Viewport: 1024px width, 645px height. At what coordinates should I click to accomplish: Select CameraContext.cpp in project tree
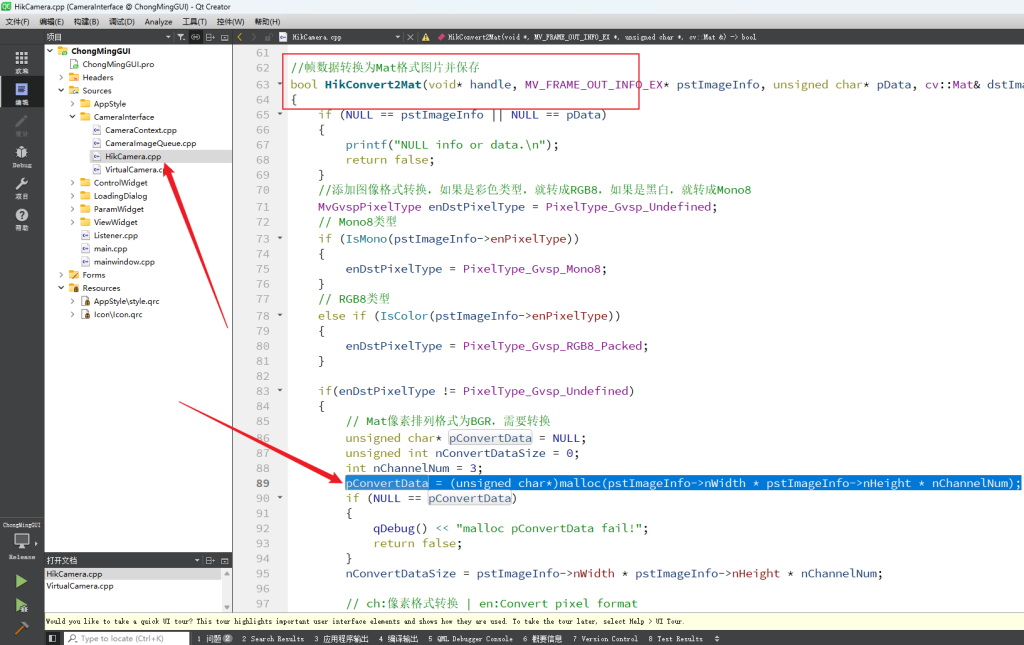140,130
